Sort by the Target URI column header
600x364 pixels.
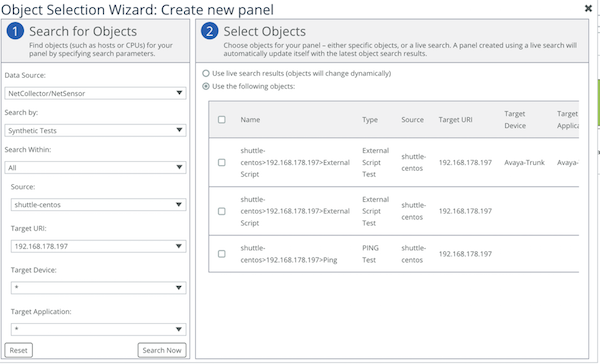coord(455,119)
